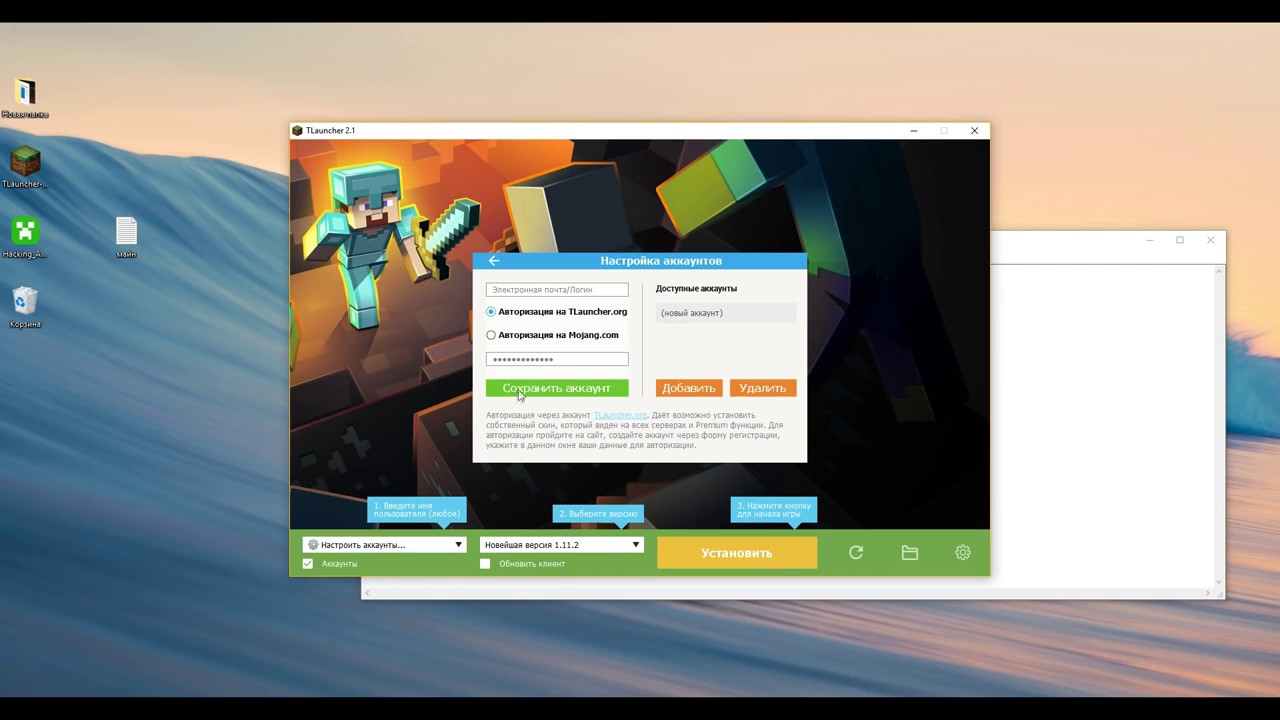Expand the Настроить аккаунты dropdown

[x=384, y=545]
